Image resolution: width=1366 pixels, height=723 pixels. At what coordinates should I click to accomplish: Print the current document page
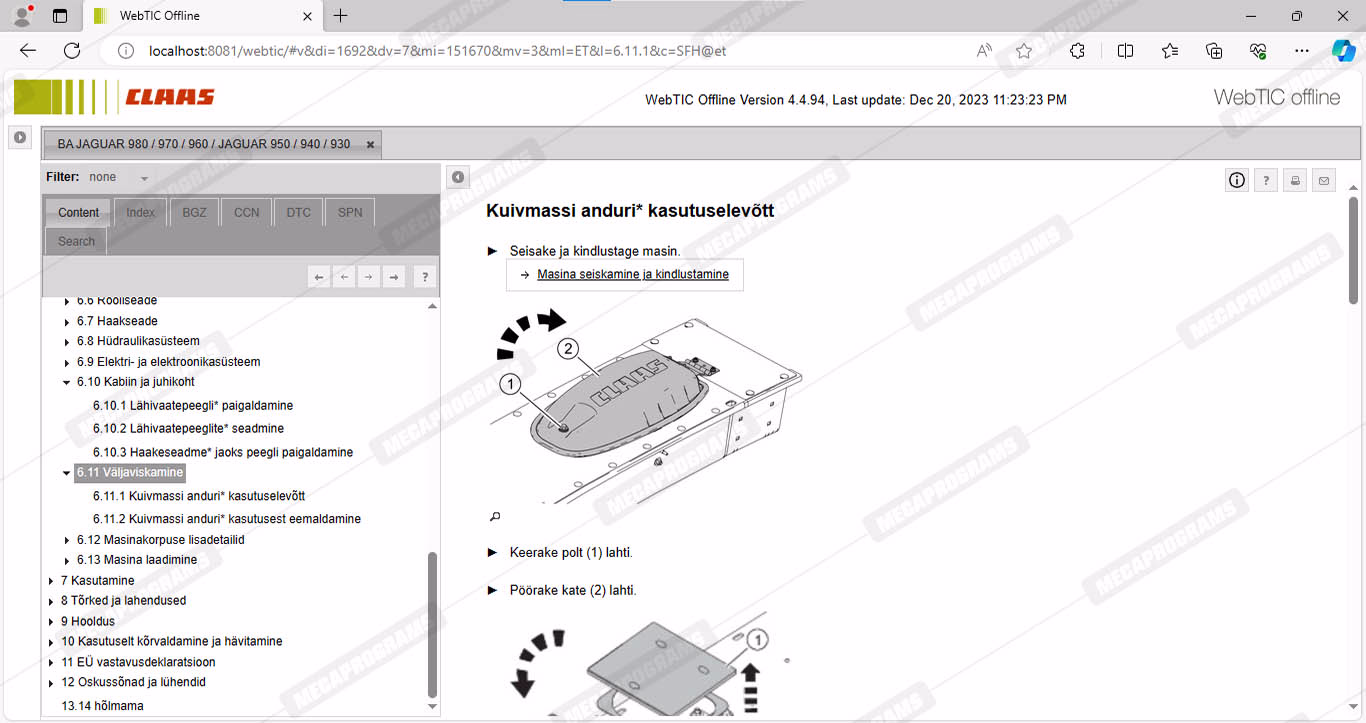1295,180
